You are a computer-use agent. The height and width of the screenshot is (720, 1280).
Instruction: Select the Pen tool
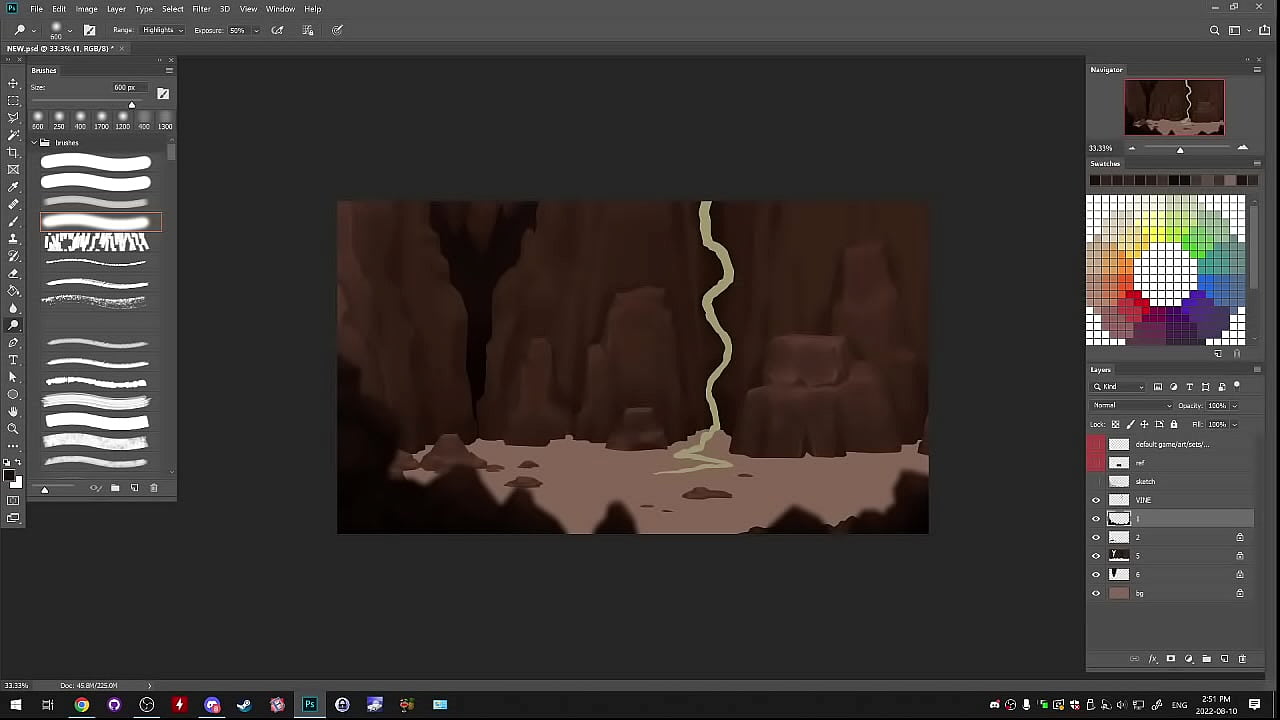[13, 342]
